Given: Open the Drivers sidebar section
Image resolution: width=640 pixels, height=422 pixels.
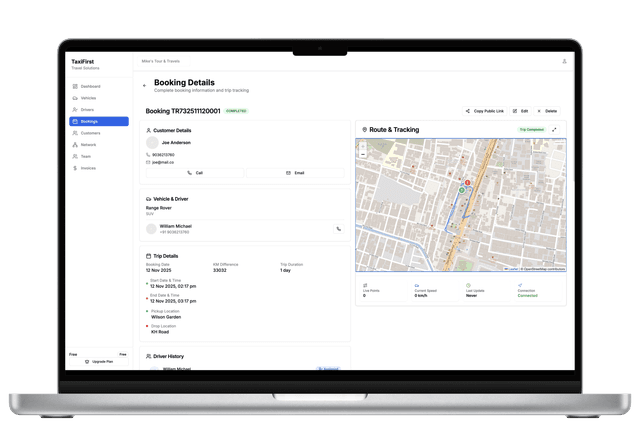Looking at the screenshot, I should tap(87, 110).
